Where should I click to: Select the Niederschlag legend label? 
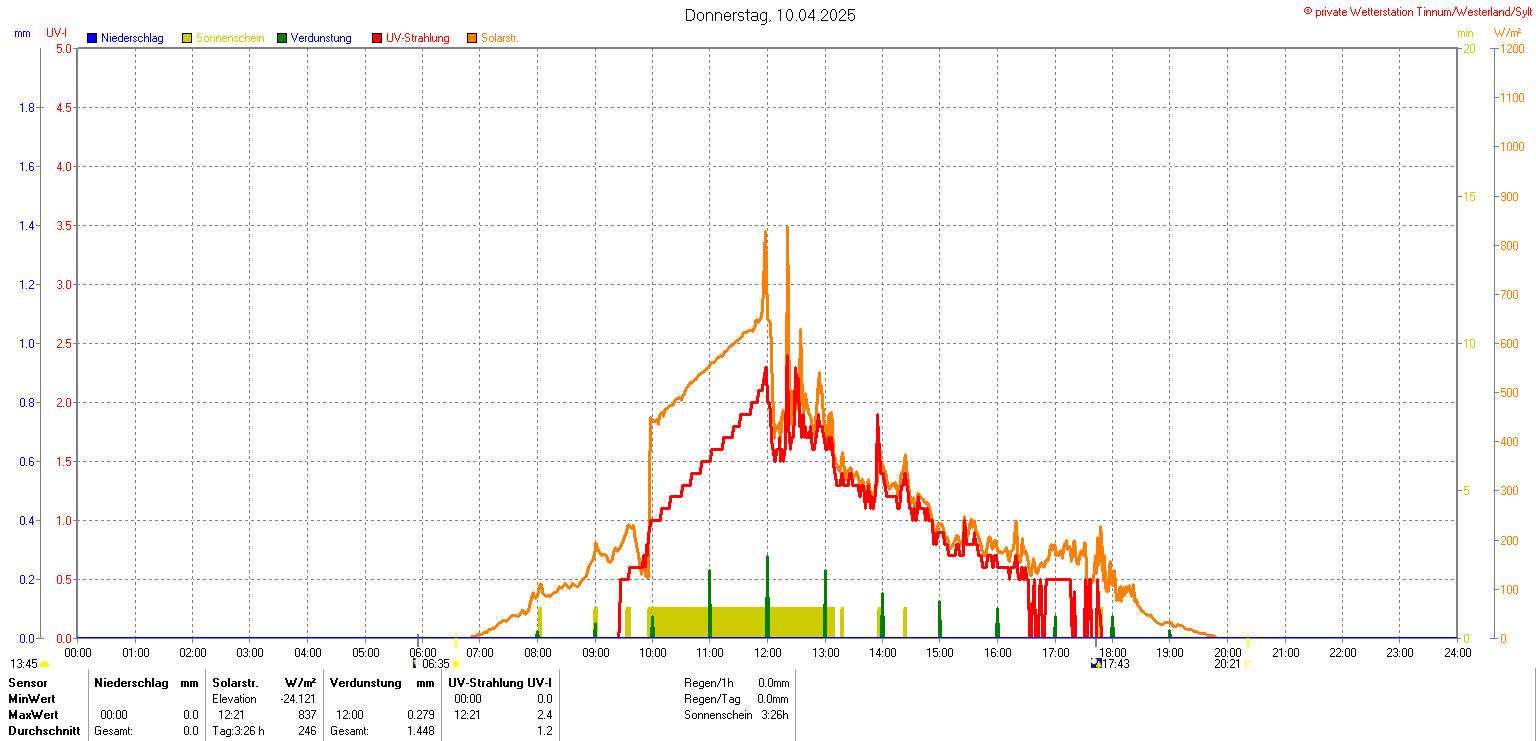[x=132, y=38]
